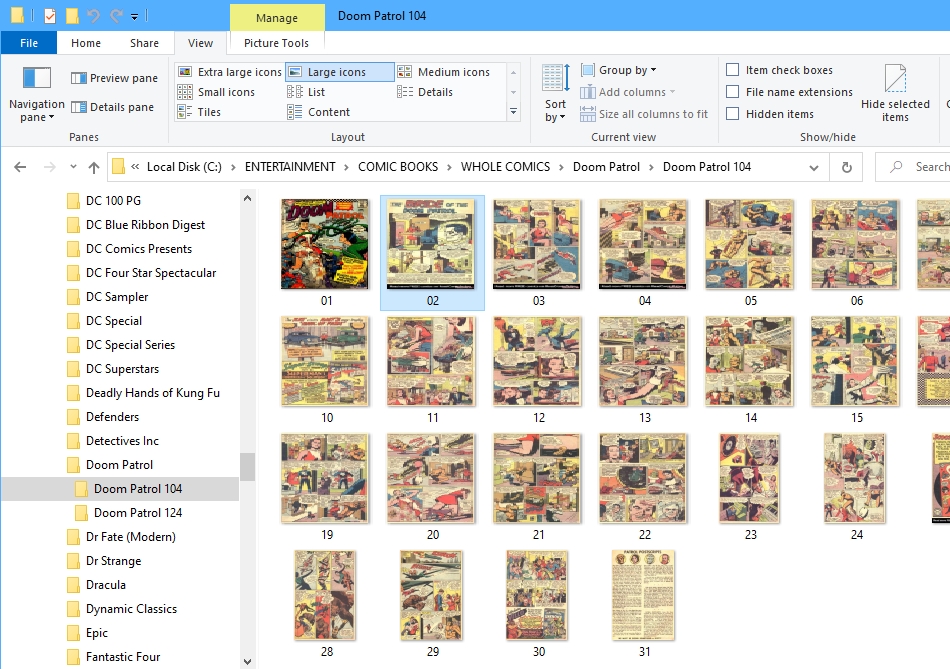Open the File menu
The width and height of the screenshot is (950, 669).
tap(29, 43)
